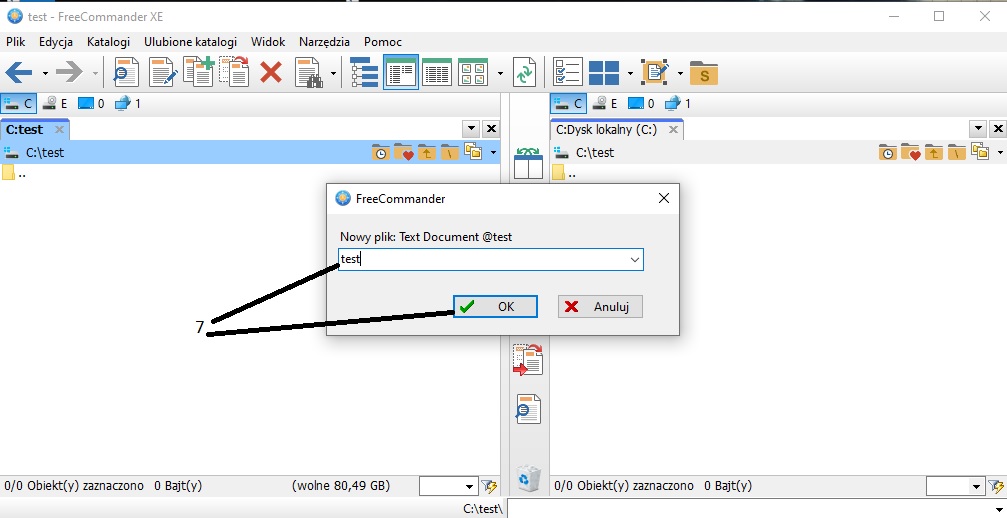1007x518 pixels.
Task: Go to the parent folder in the left panel
Action: [x=426, y=153]
